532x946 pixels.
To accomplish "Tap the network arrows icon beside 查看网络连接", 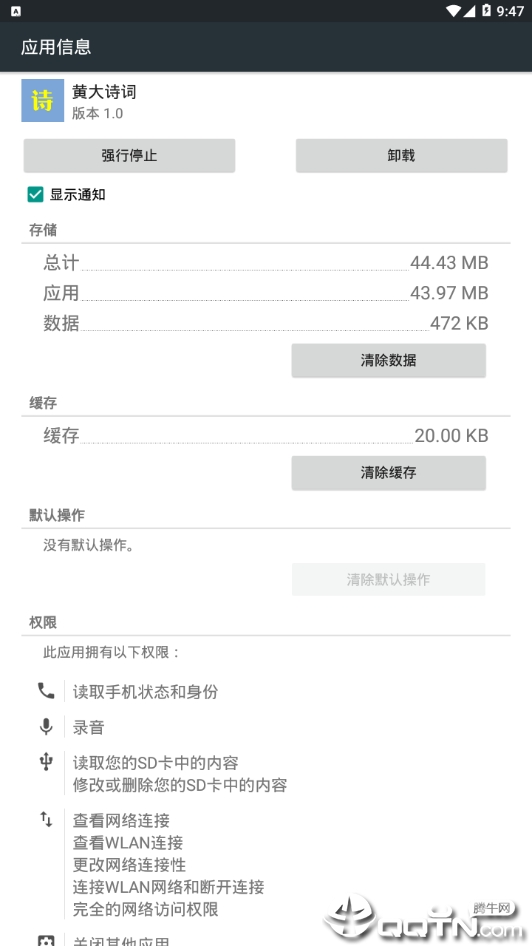I will tap(46, 819).
